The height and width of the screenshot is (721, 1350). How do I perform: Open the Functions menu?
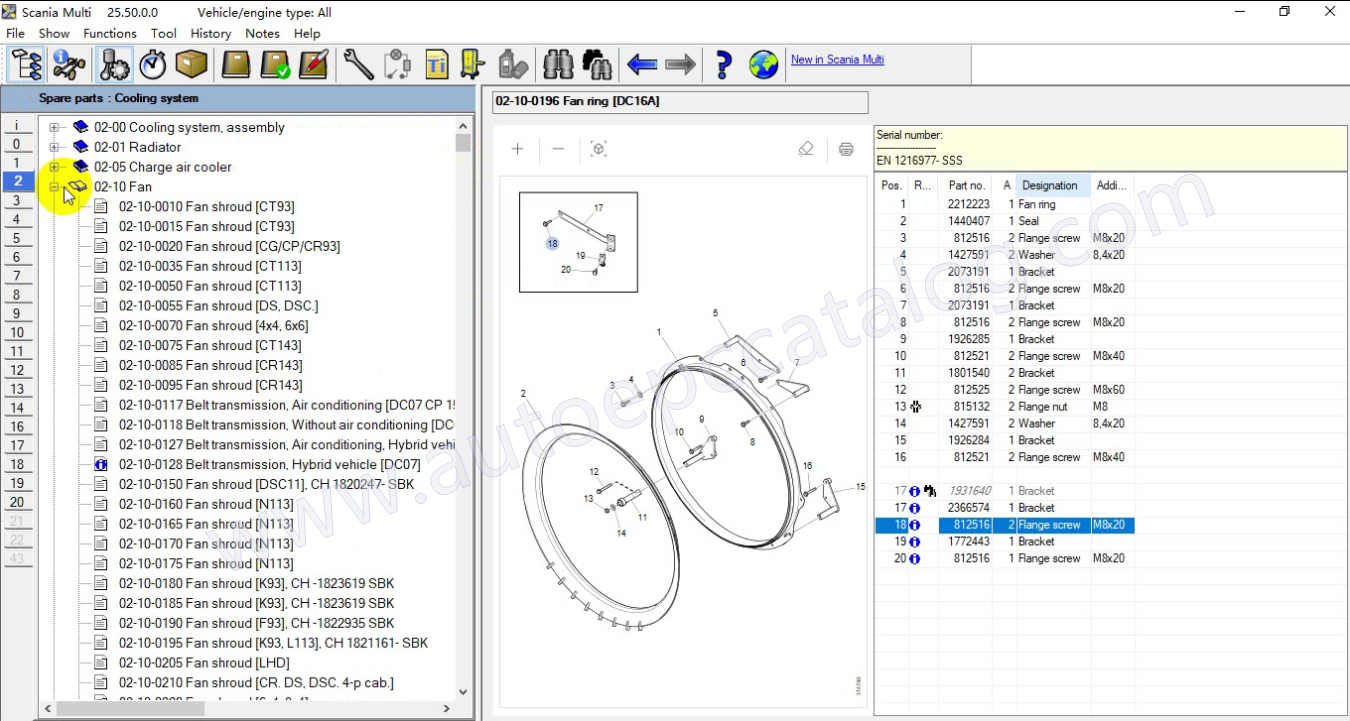pos(110,33)
